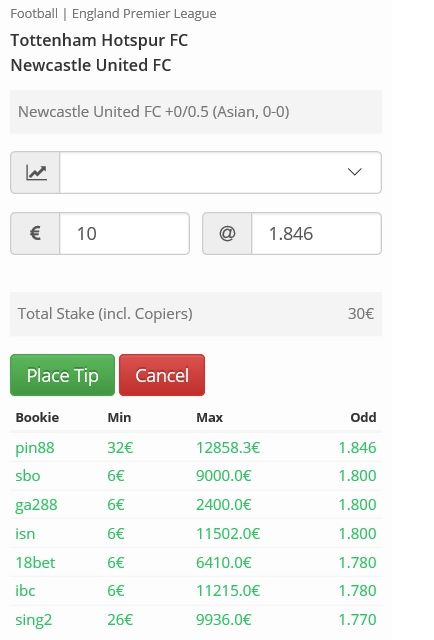
Task: Click the @ odds symbol icon
Action: 227,233
